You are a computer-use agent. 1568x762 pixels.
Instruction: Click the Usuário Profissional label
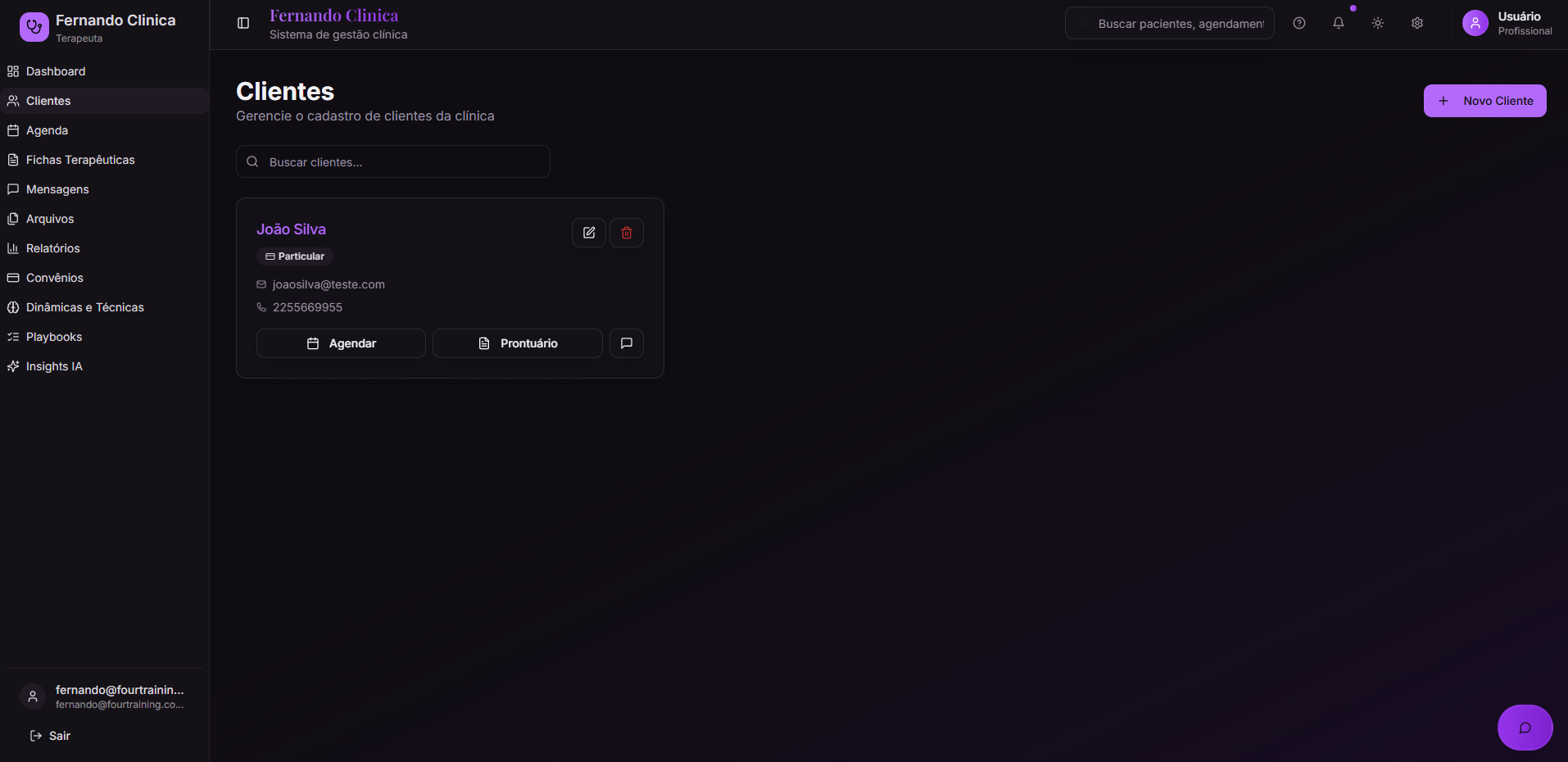pyautogui.click(x=1525, y=23)
